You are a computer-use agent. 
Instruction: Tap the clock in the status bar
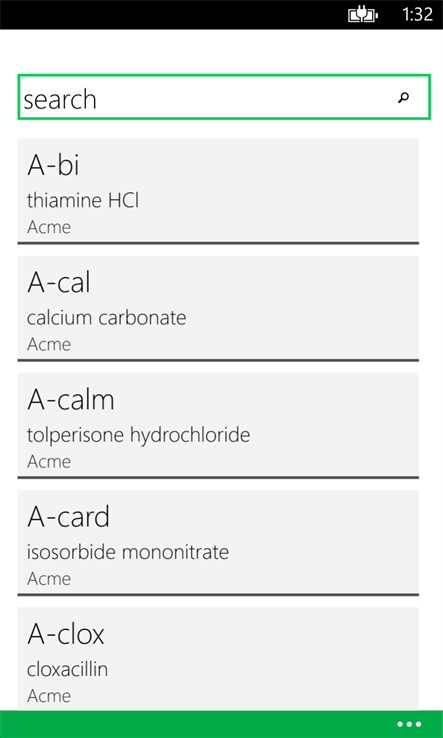417,15
